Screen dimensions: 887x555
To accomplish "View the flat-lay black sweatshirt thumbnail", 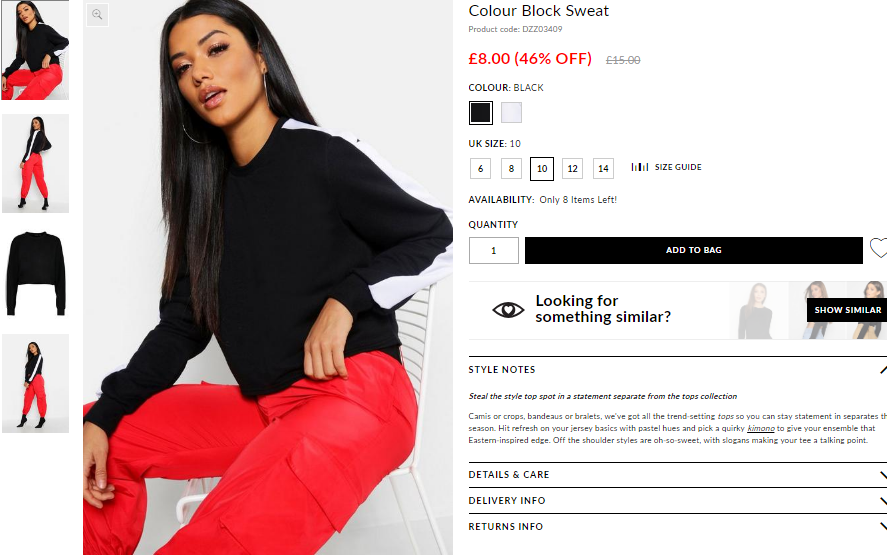I will click(36, 273).
